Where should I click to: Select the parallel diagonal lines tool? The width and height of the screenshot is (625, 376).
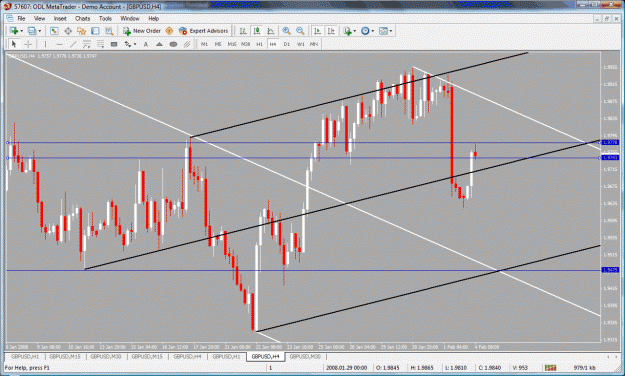tap(187, 44)
